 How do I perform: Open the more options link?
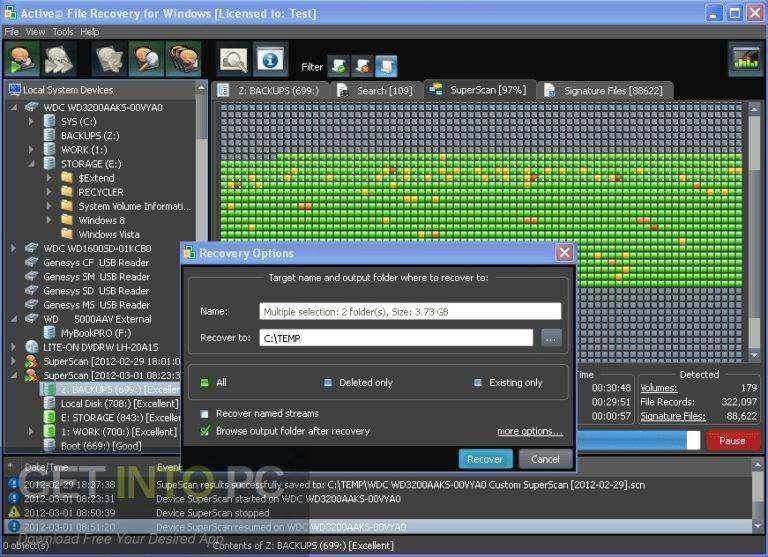(529, 432)
